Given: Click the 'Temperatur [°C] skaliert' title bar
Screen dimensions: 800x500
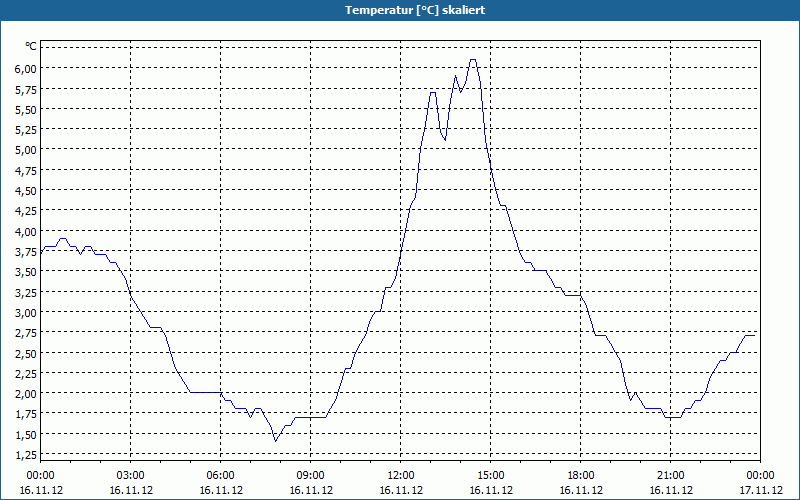Looking at the screenshot, I should tap(400, 10).
